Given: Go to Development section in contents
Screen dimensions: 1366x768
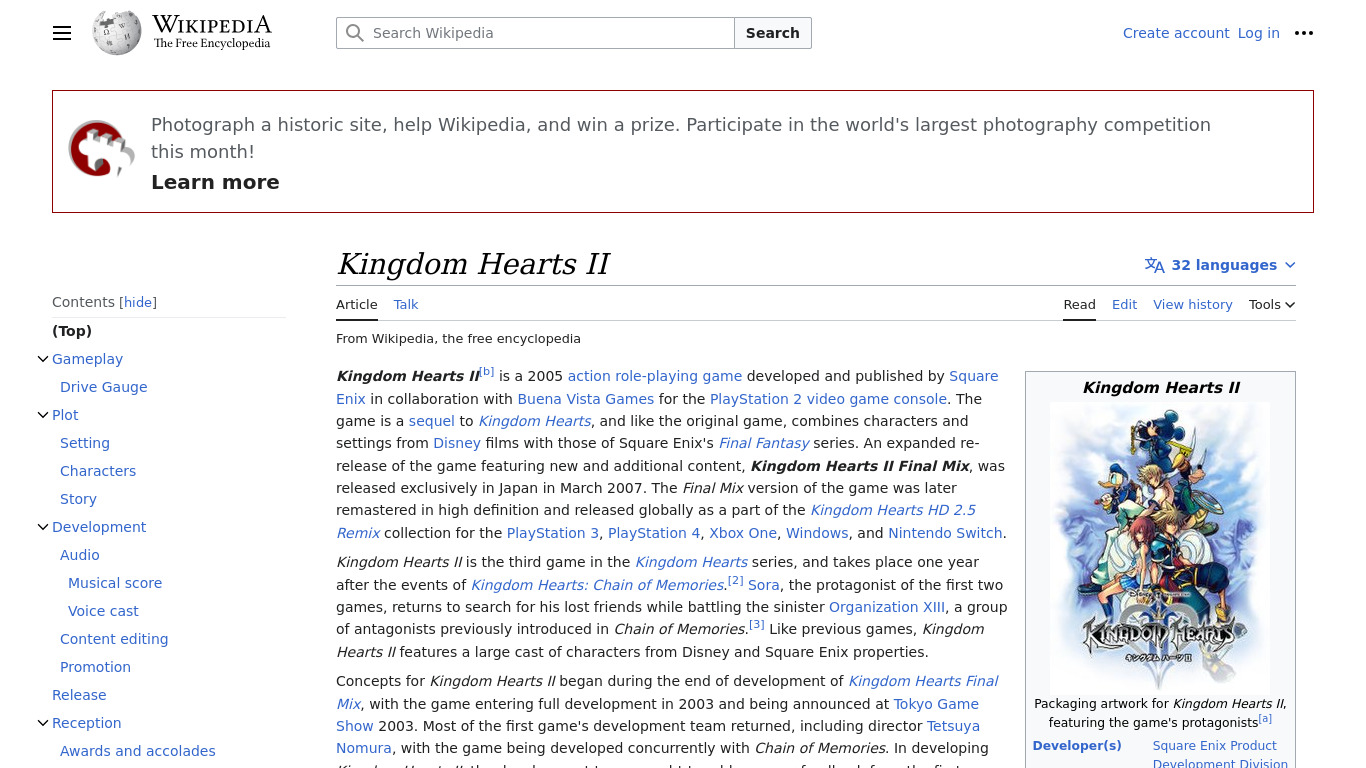Looking at the screenshot, I should coord(99,527).
